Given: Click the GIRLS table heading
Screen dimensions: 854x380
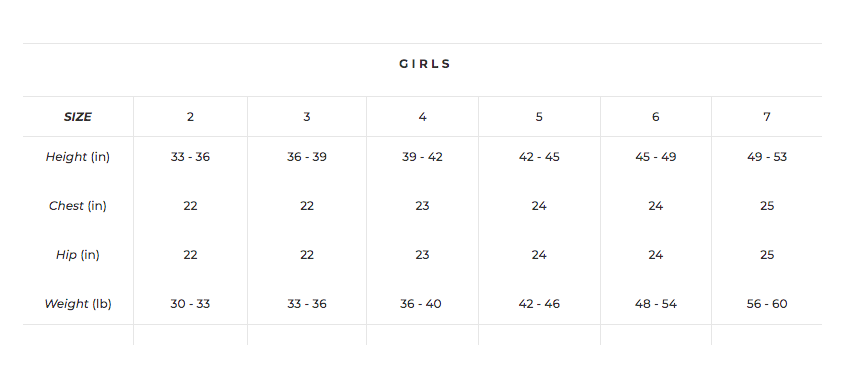Looking at the screenshot, I should 425,64.
